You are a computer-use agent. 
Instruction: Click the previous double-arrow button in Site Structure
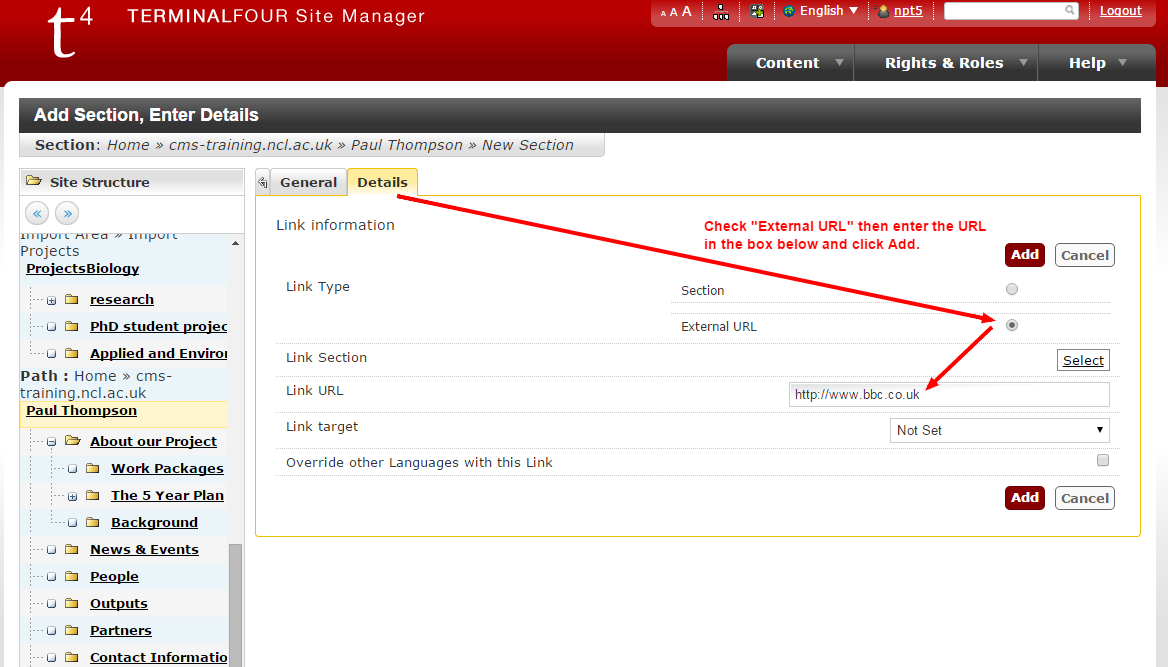pos(38,213)
